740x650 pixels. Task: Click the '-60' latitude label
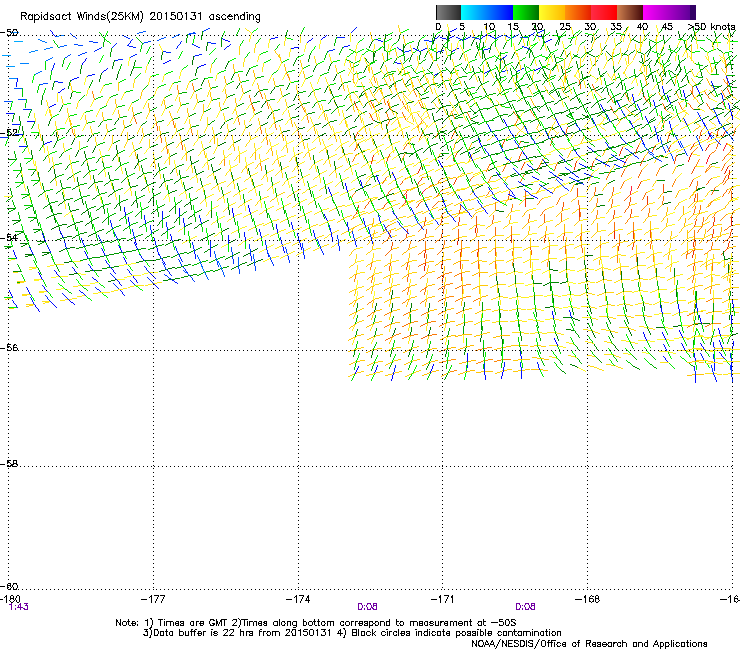pos(9,586)
